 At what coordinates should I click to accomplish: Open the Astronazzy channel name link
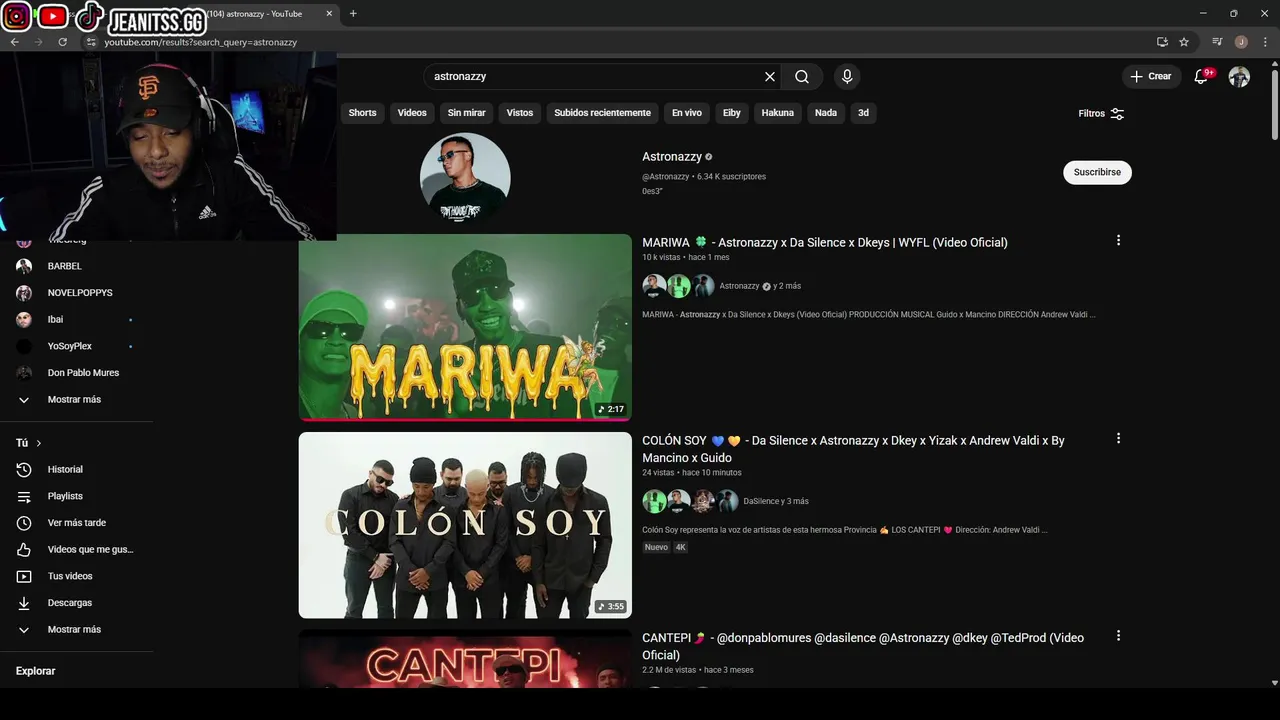tap(672, 157)
